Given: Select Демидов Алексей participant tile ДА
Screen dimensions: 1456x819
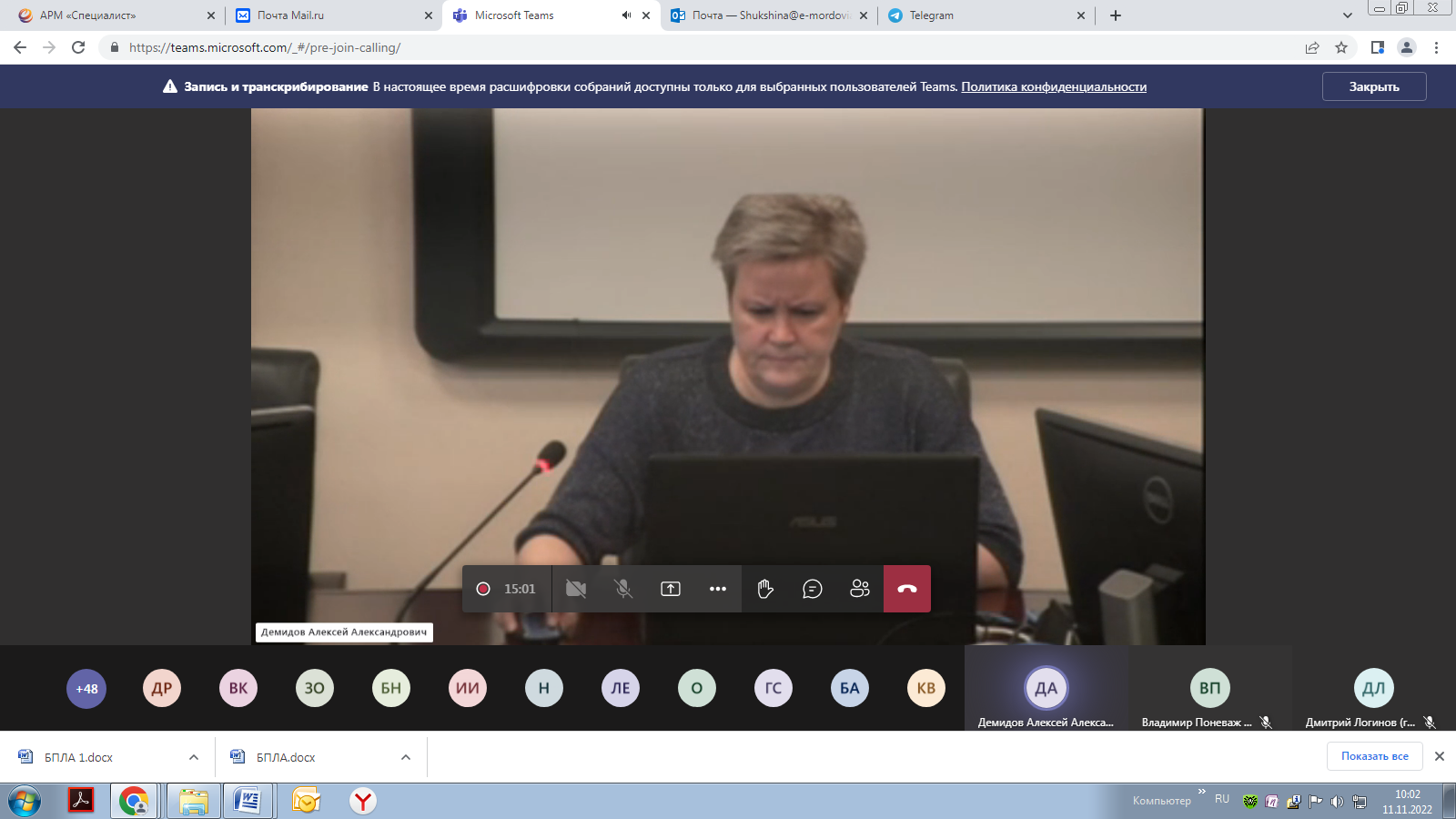Looking at the screenshot, I should 1046,689.
